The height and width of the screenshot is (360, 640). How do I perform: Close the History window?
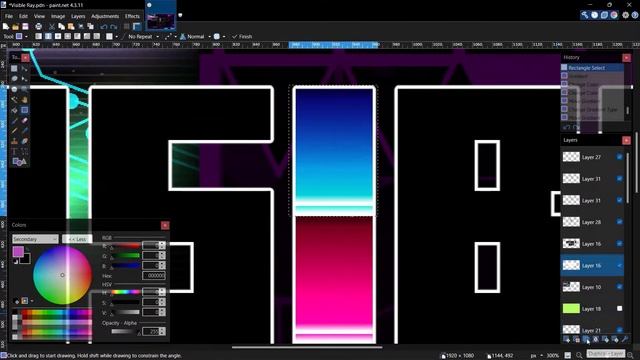point(626,58)
